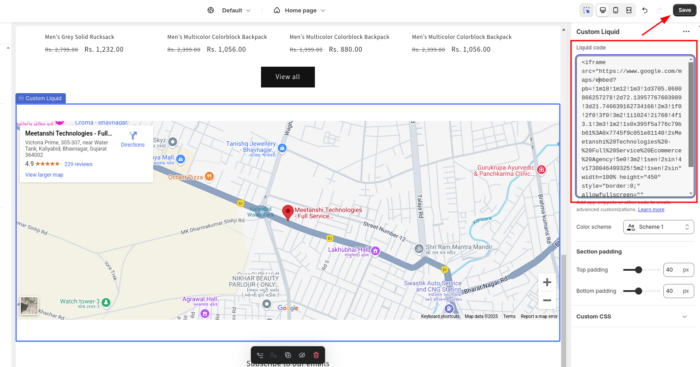Click Directions on the map card

pyautogui.click(x=133, y=139)
